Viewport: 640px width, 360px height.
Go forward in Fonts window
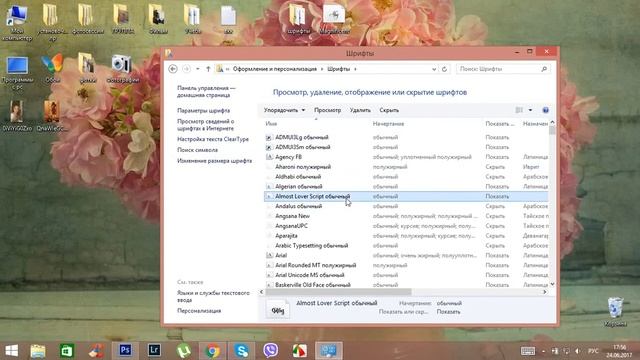186,69
